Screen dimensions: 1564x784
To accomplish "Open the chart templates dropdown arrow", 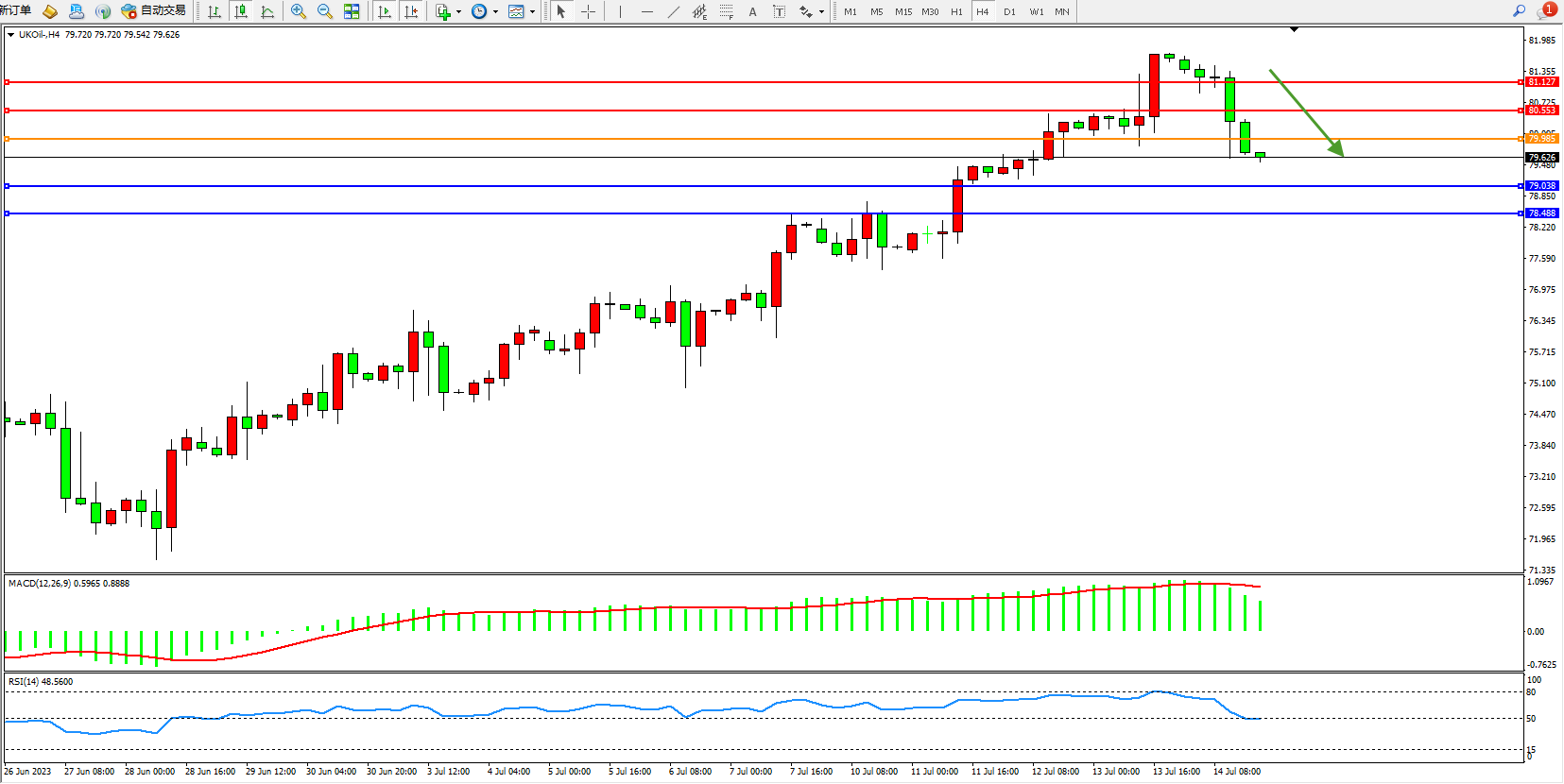I will [x=533, y=12].
